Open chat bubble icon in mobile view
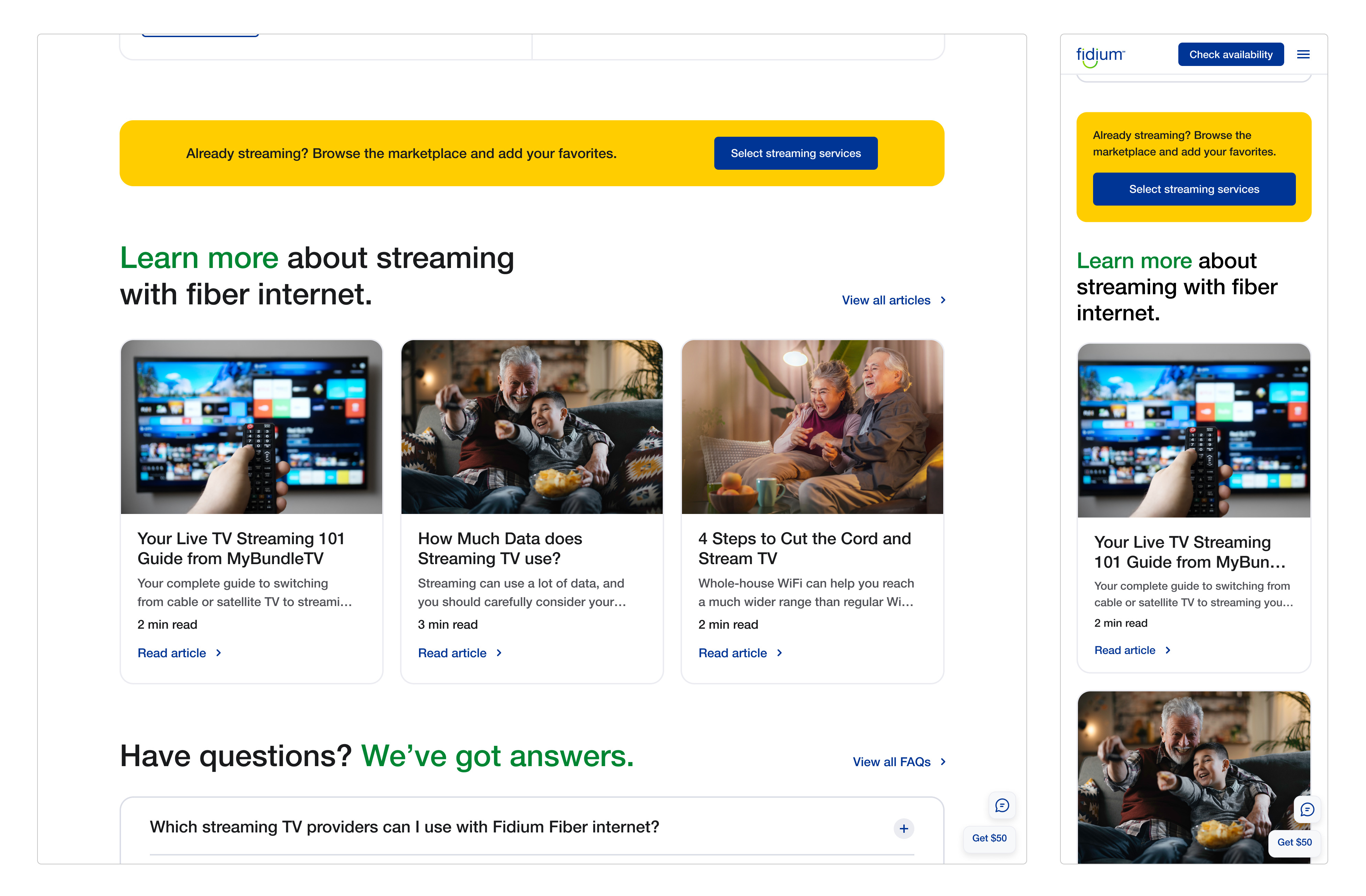Viewport: 1366px width, 896px height. pos(1307,809)
